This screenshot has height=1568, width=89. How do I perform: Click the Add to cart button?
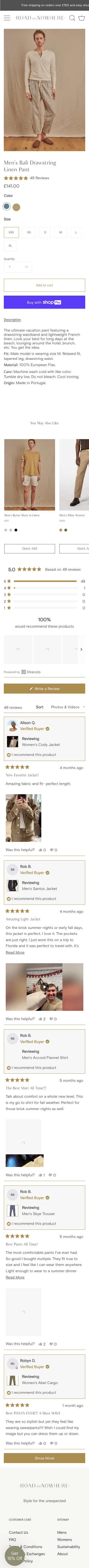[x=44, y=285]
